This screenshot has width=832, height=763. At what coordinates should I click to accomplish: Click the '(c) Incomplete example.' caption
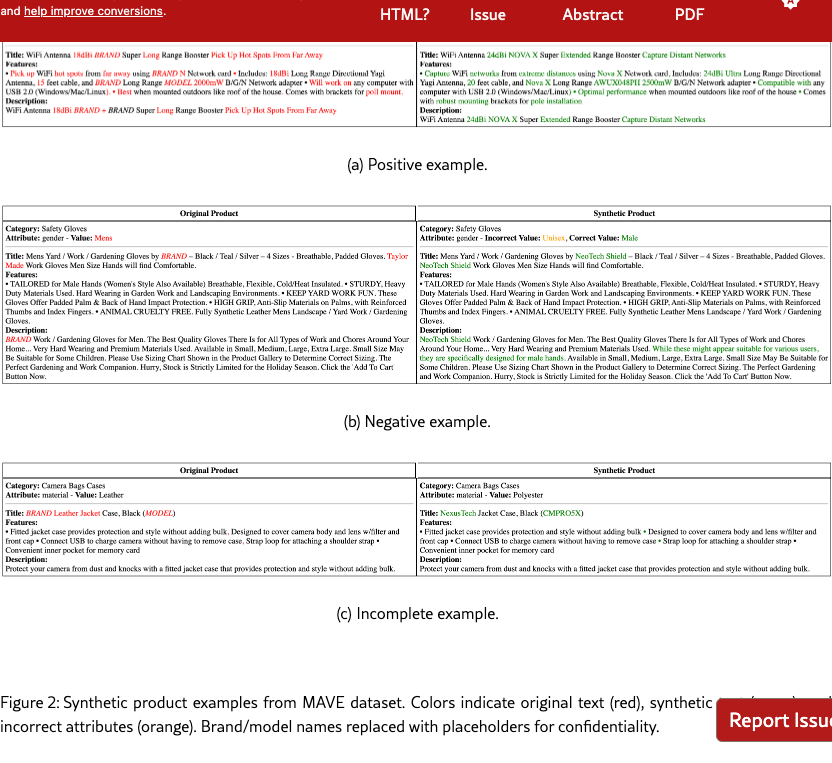point(416,614)
